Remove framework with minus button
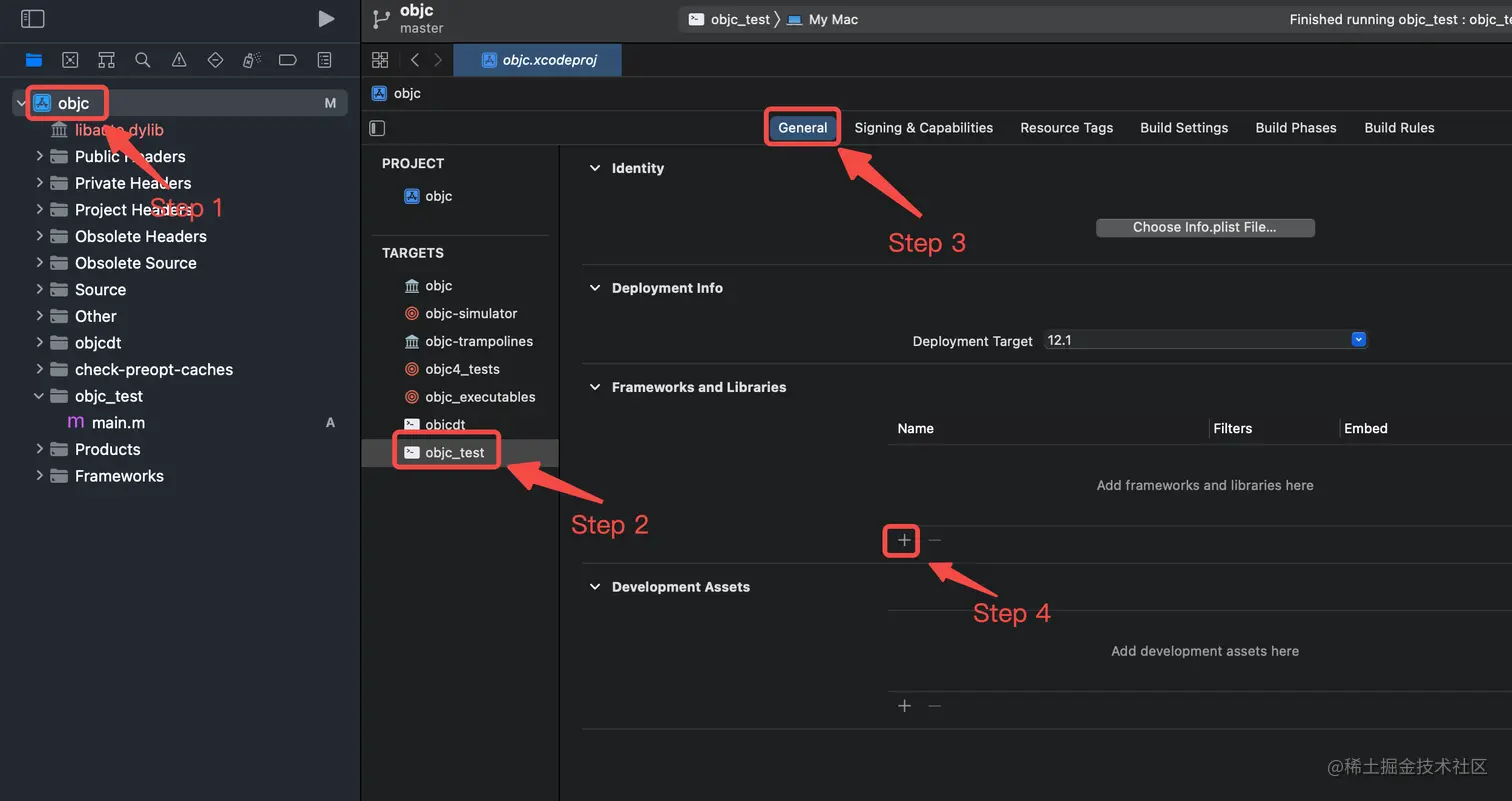 click(934, 540)
